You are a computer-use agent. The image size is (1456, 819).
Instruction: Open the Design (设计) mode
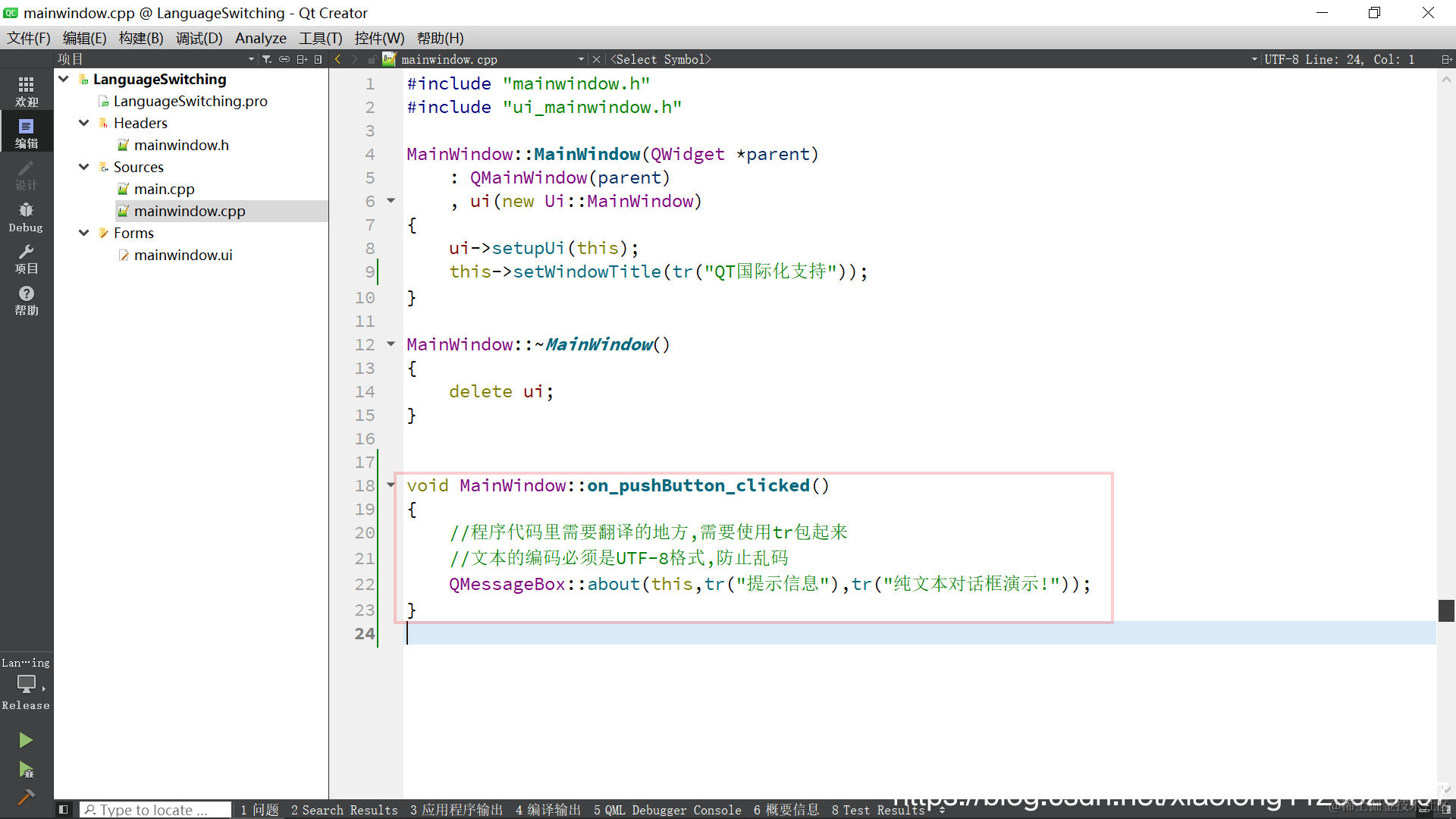tap(26, 175)
